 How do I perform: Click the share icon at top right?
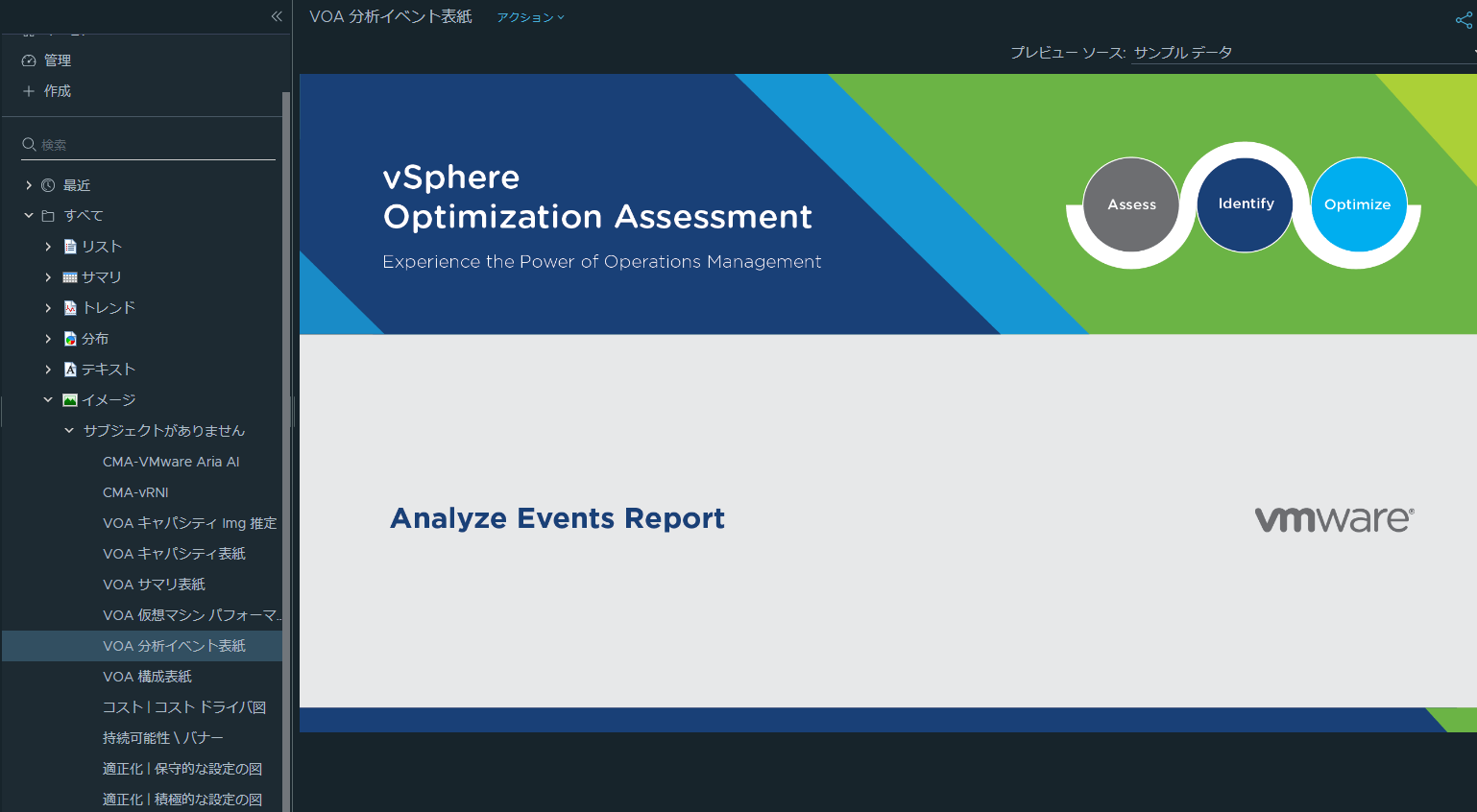1465,20
